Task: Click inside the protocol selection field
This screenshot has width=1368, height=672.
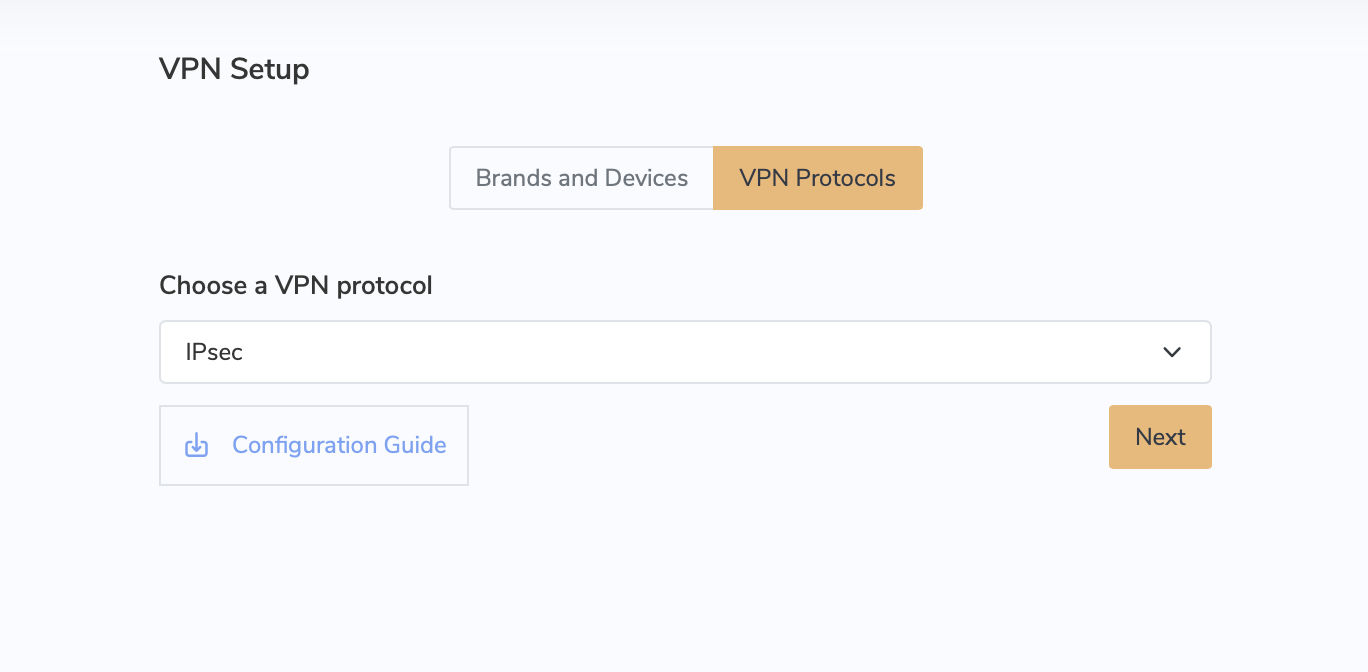Action: [685, 352]
